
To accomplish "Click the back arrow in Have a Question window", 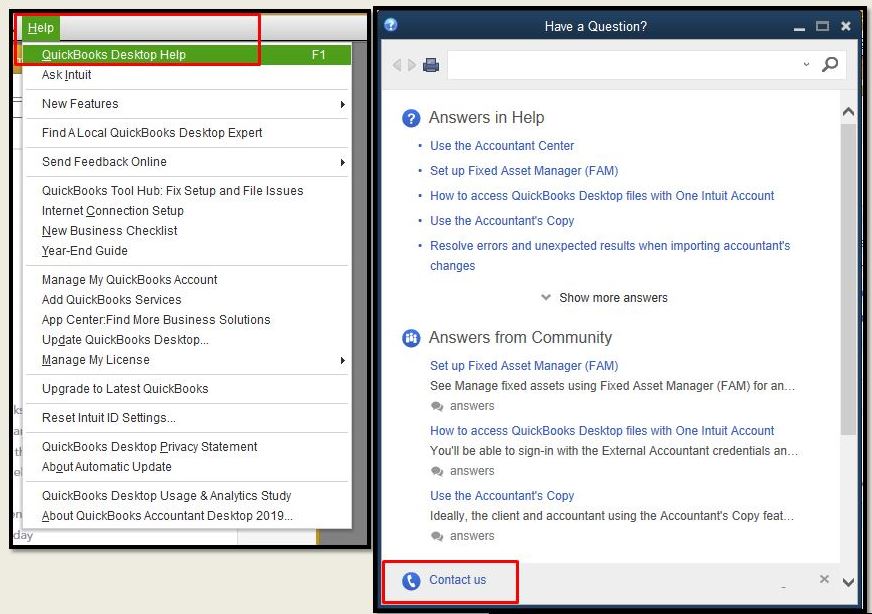I will (x=397, y=65).
